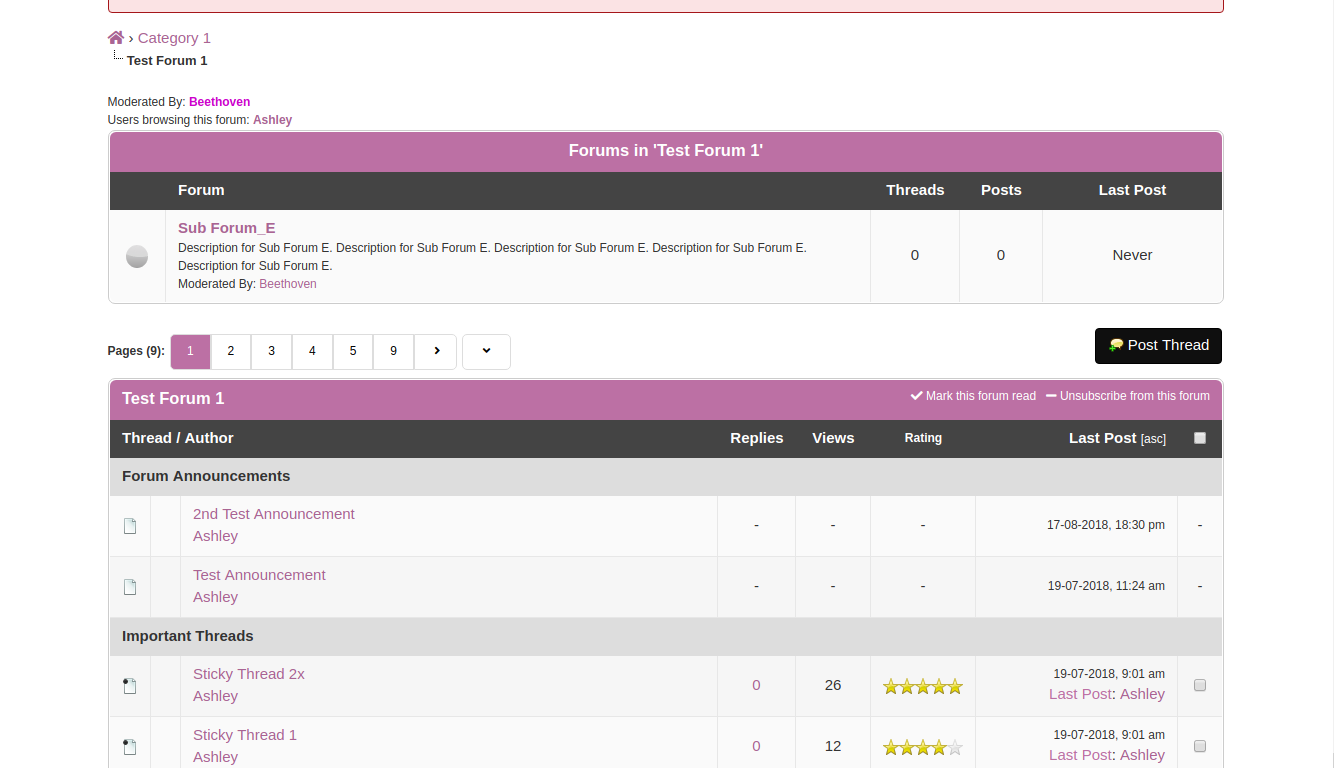Open the Sub Forum_E link
Screen dimensions: 1334x768
(x=226, y=228)
